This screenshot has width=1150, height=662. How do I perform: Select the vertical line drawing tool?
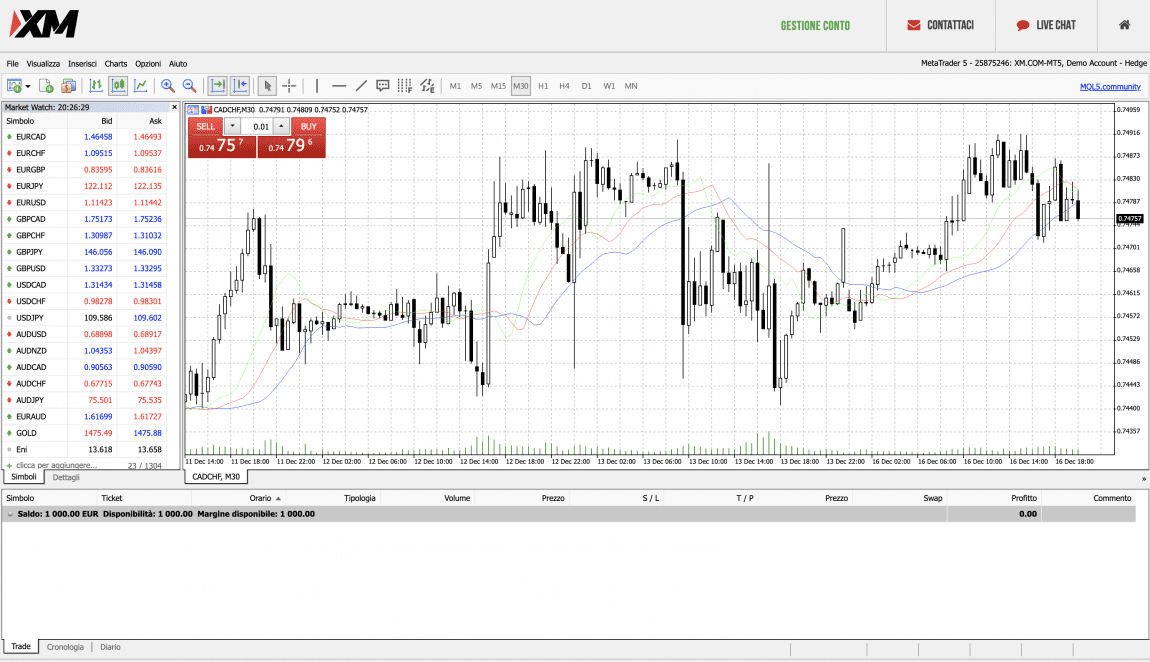coord(317,86)
